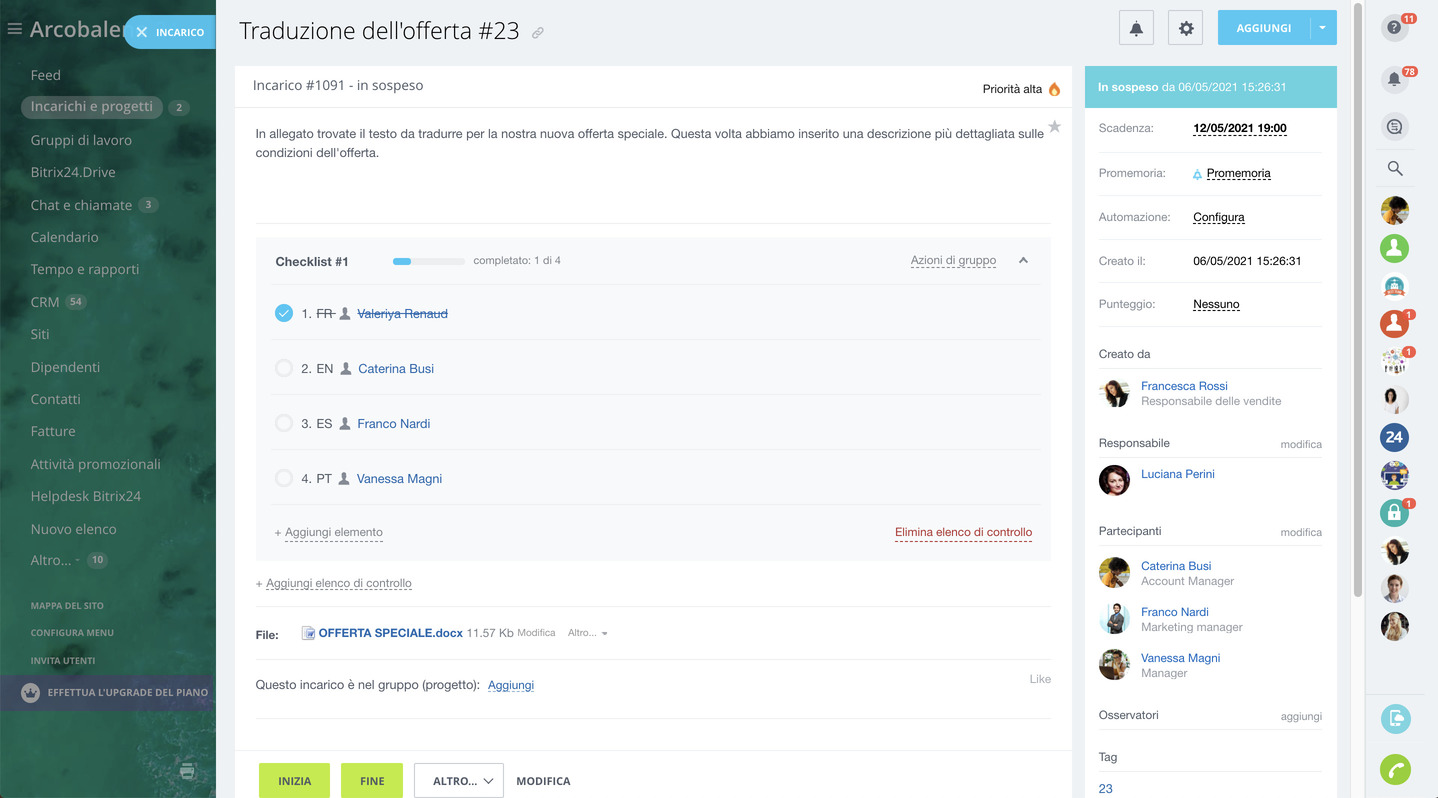This screenshot has height=798, width=1438.
Task: Click Aggiungi elenco di controllo
Action: [x=338, y=583]
